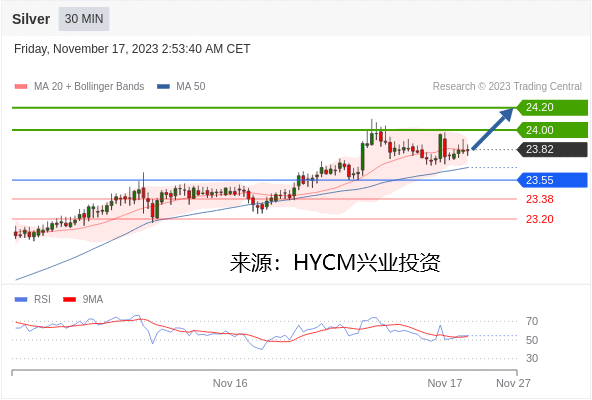The width and height of the screenshot is (592, 400).
Task: Click the red 23.20 support label
Action: [540, 219]
